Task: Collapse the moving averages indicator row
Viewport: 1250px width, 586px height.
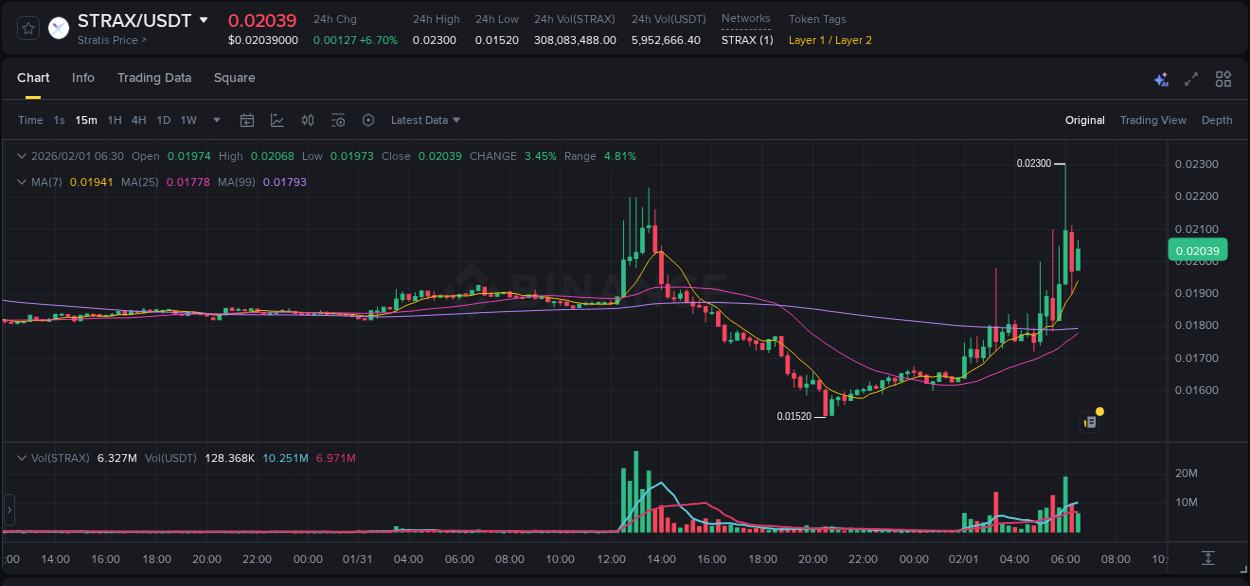Action: (x=21, y=182)
